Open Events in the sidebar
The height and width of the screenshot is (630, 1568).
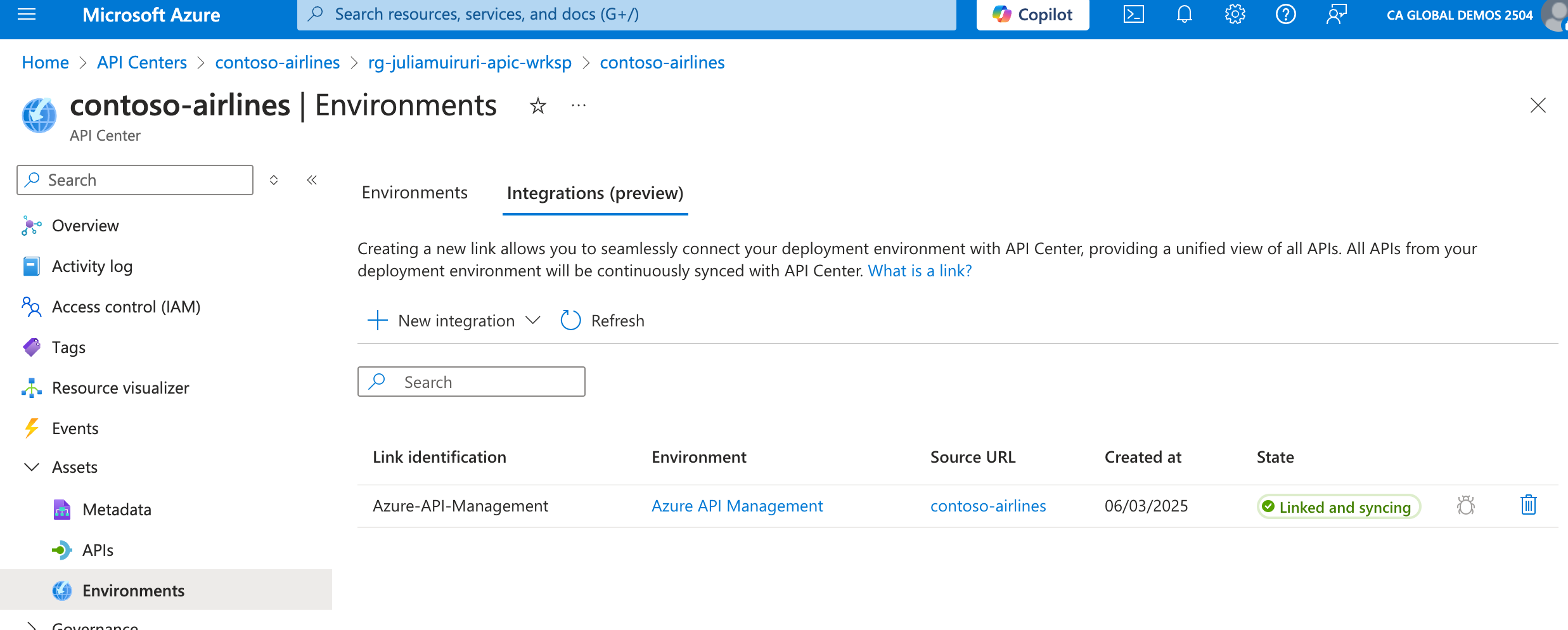click(75, 428)
